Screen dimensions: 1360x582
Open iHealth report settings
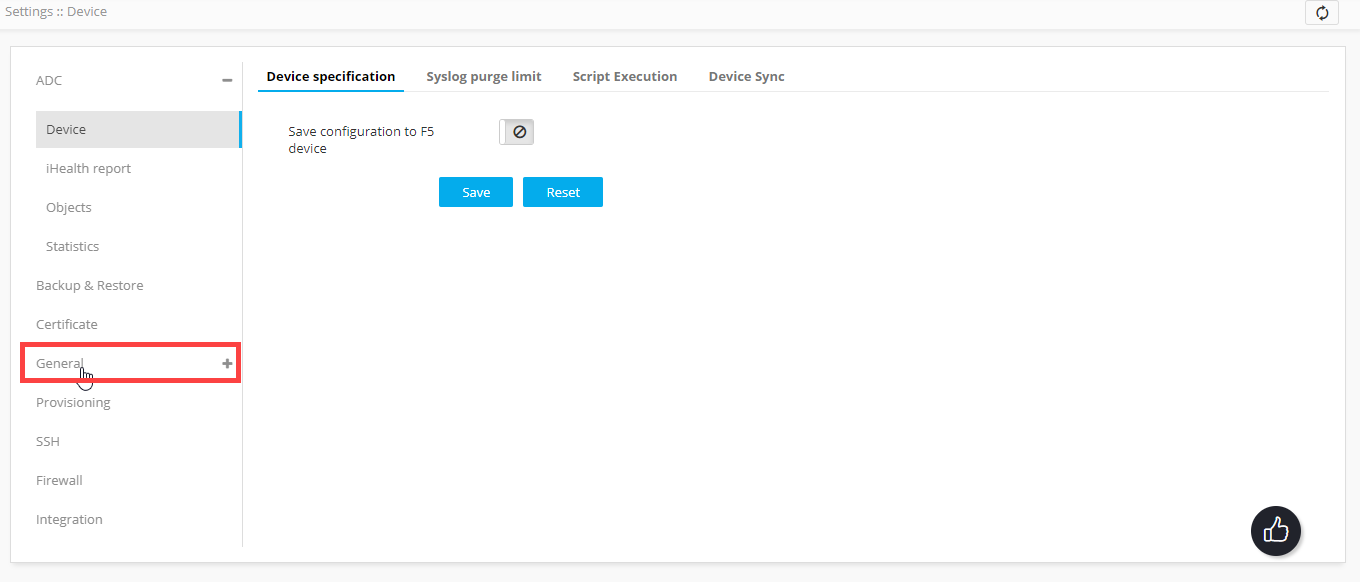[x=89, y=169]
